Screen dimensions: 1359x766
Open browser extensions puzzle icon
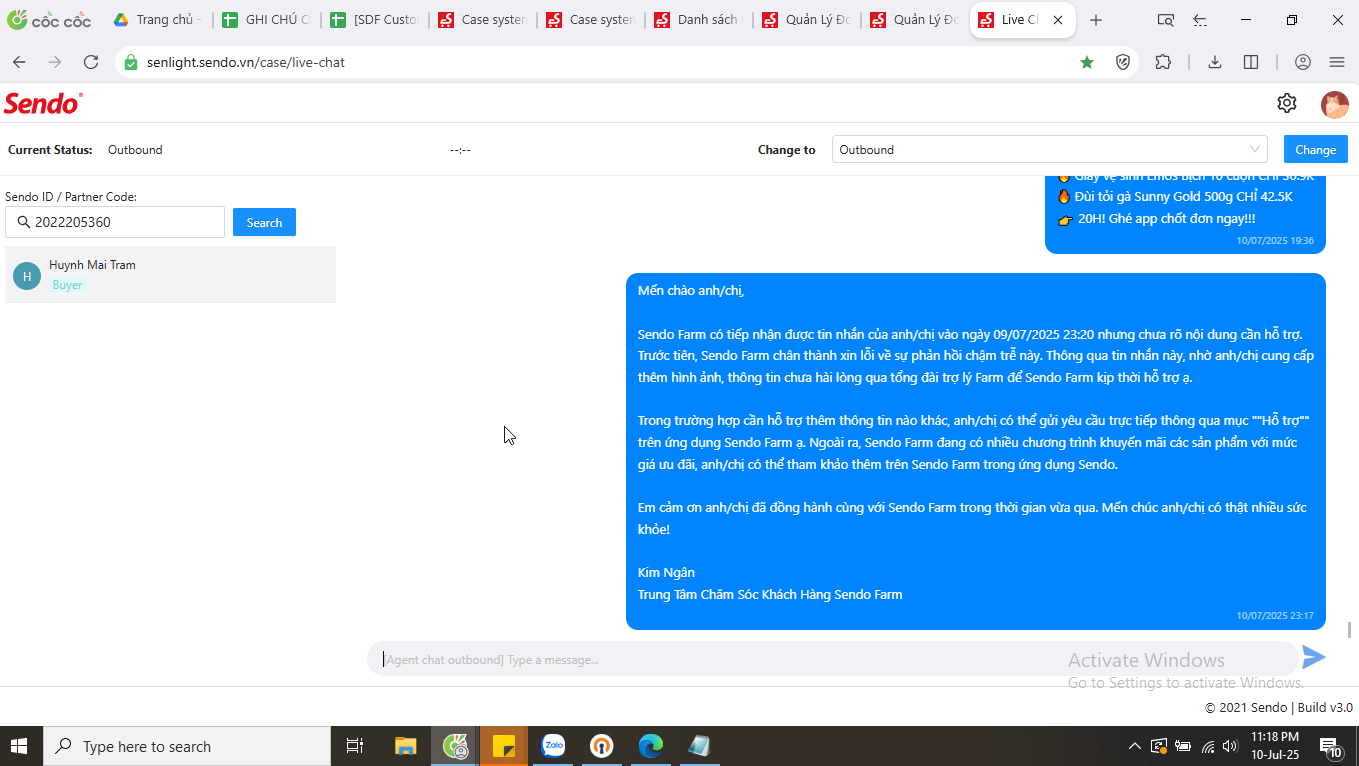[x=1163, y=62]
